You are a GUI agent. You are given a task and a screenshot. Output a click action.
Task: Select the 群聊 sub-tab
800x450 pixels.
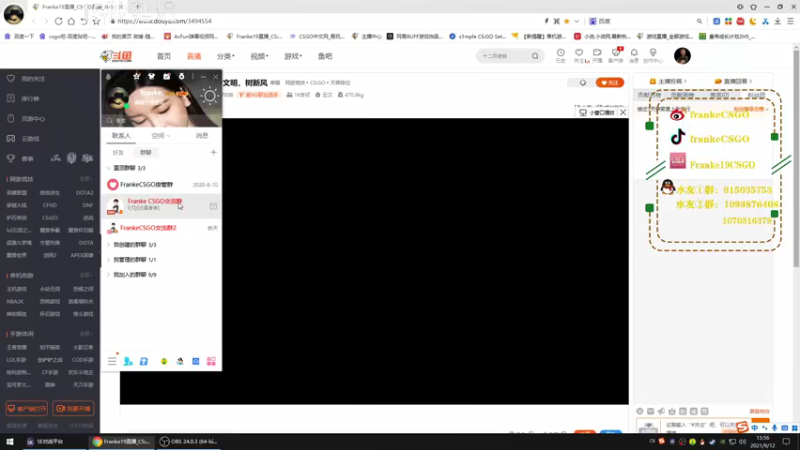146,153
